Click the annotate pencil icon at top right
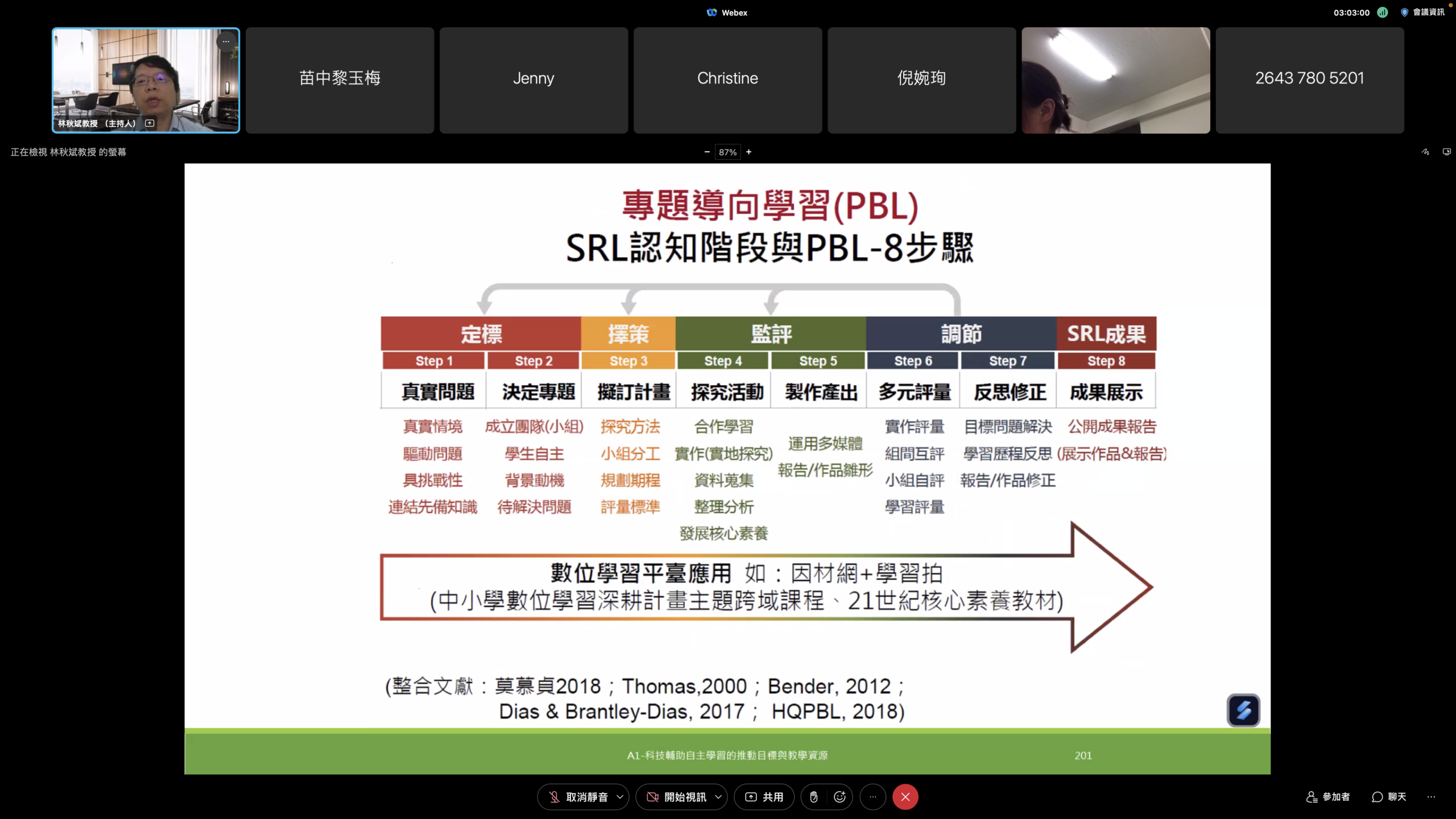Image resolution: width=1456 pixels, height=819 pixels. click(1425, 152)
